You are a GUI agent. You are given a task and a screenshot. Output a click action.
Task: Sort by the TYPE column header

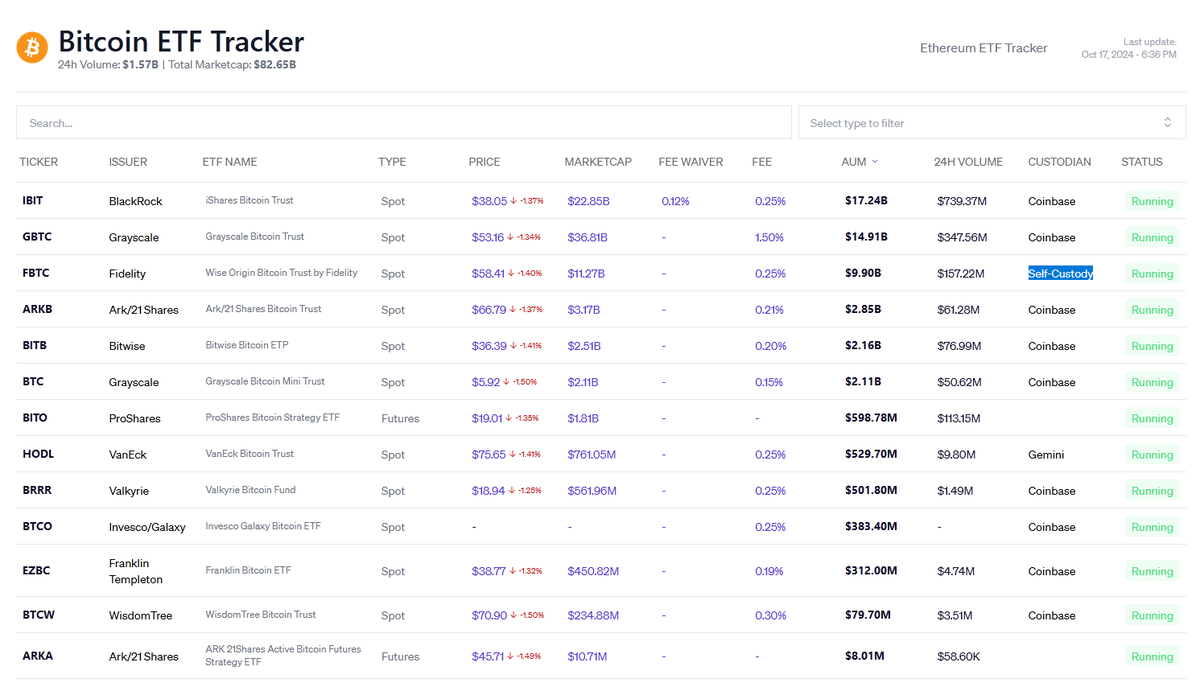[392, 162]
